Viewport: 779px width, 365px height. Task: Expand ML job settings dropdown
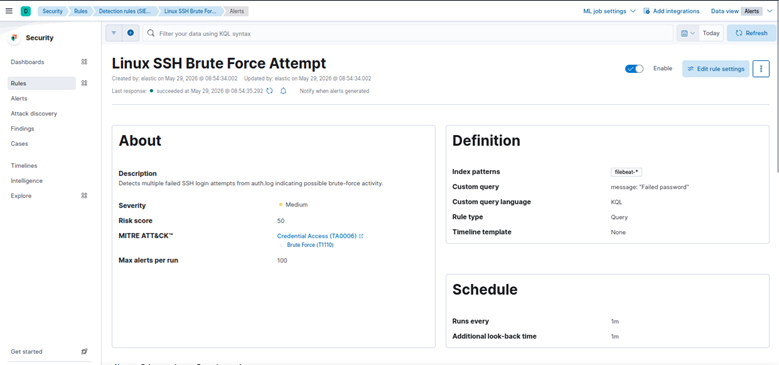click(609, 11)
